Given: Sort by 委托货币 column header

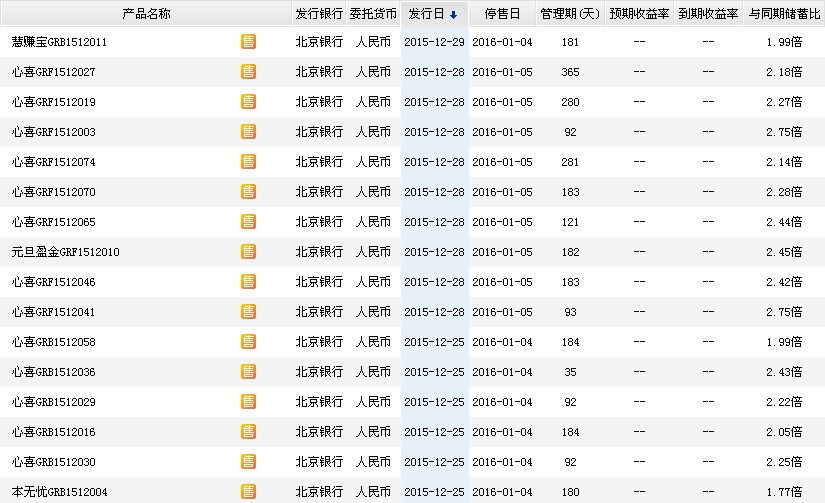Looking at the screenshot, I should (x=373, y=14).
